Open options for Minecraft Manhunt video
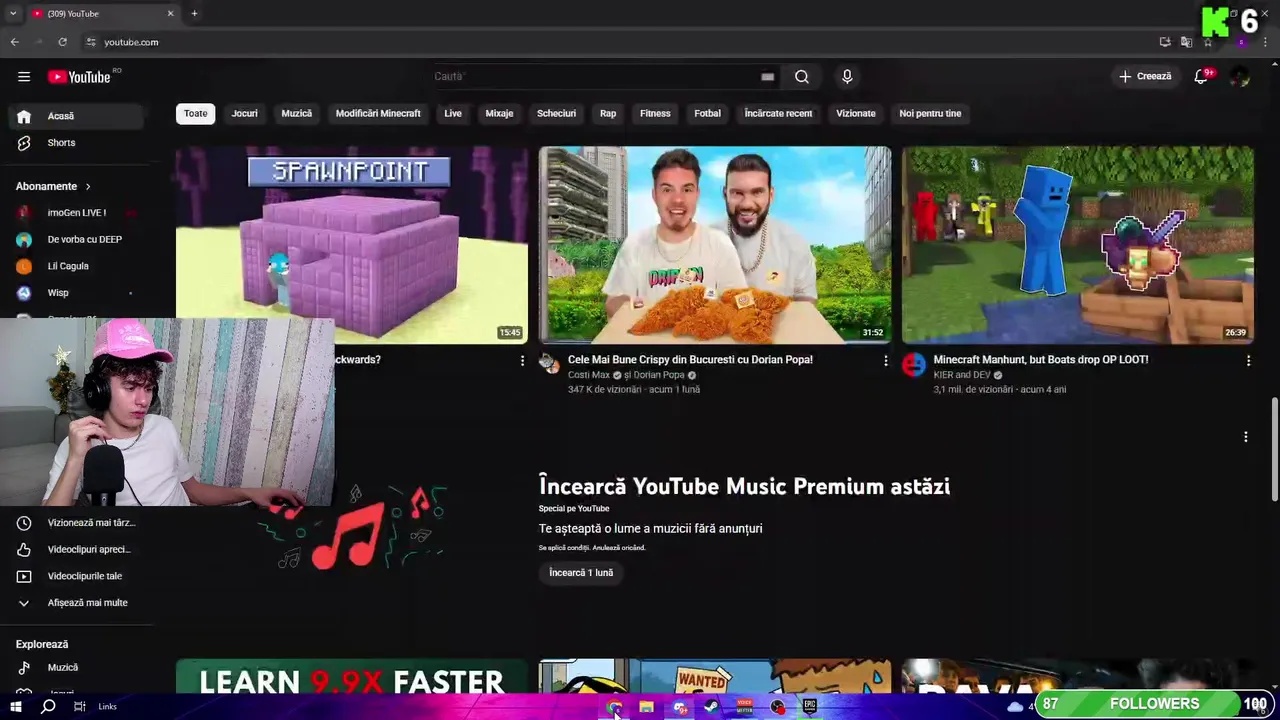The height and width of the screenshot is (720, 1280). (1248, 361)
